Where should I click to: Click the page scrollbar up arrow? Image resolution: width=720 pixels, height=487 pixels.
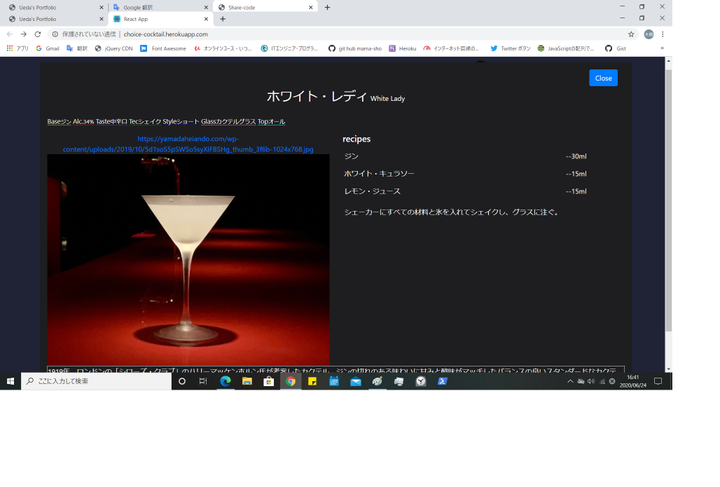pos(669,61)
